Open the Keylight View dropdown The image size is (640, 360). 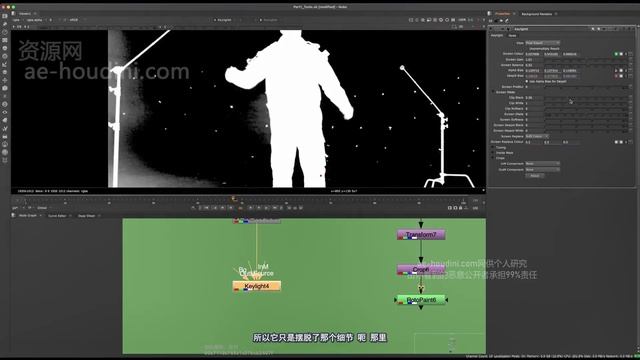542,43
